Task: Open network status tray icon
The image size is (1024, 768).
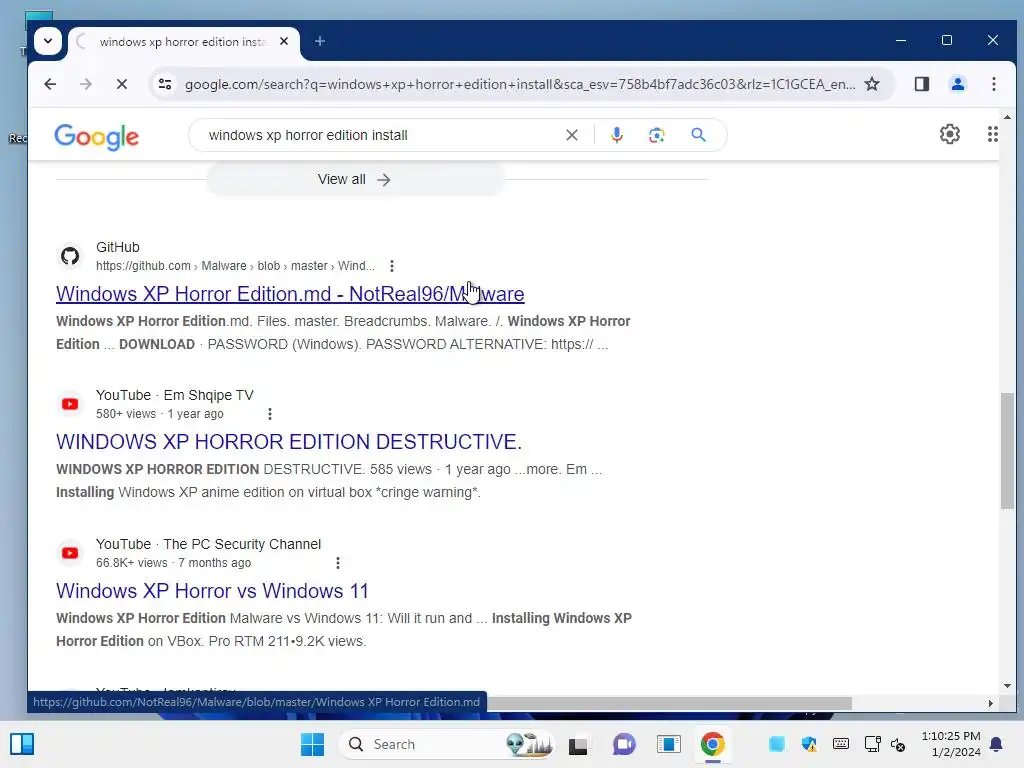Action: click(872, 744)
